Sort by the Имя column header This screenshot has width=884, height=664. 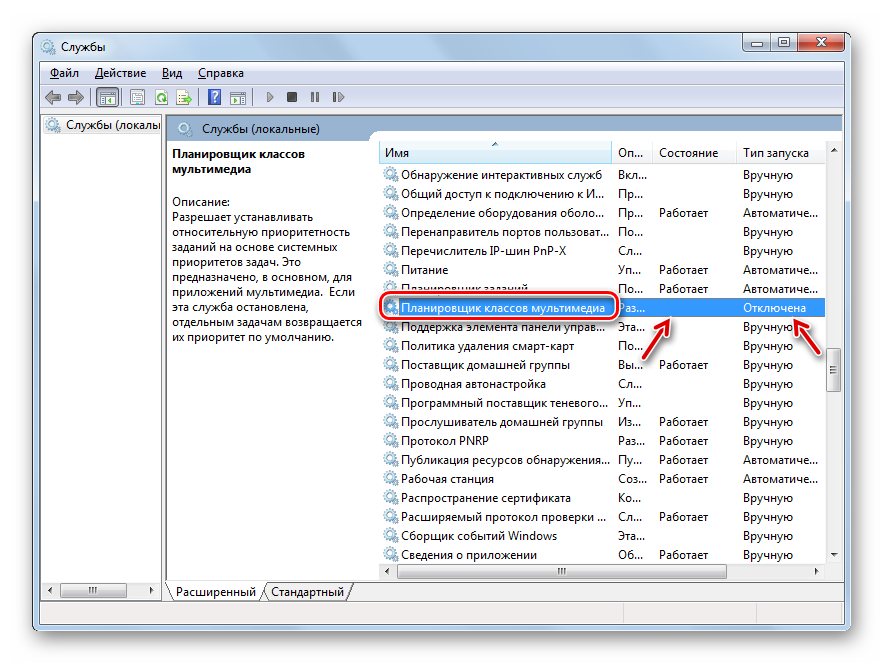pos(495,153)
